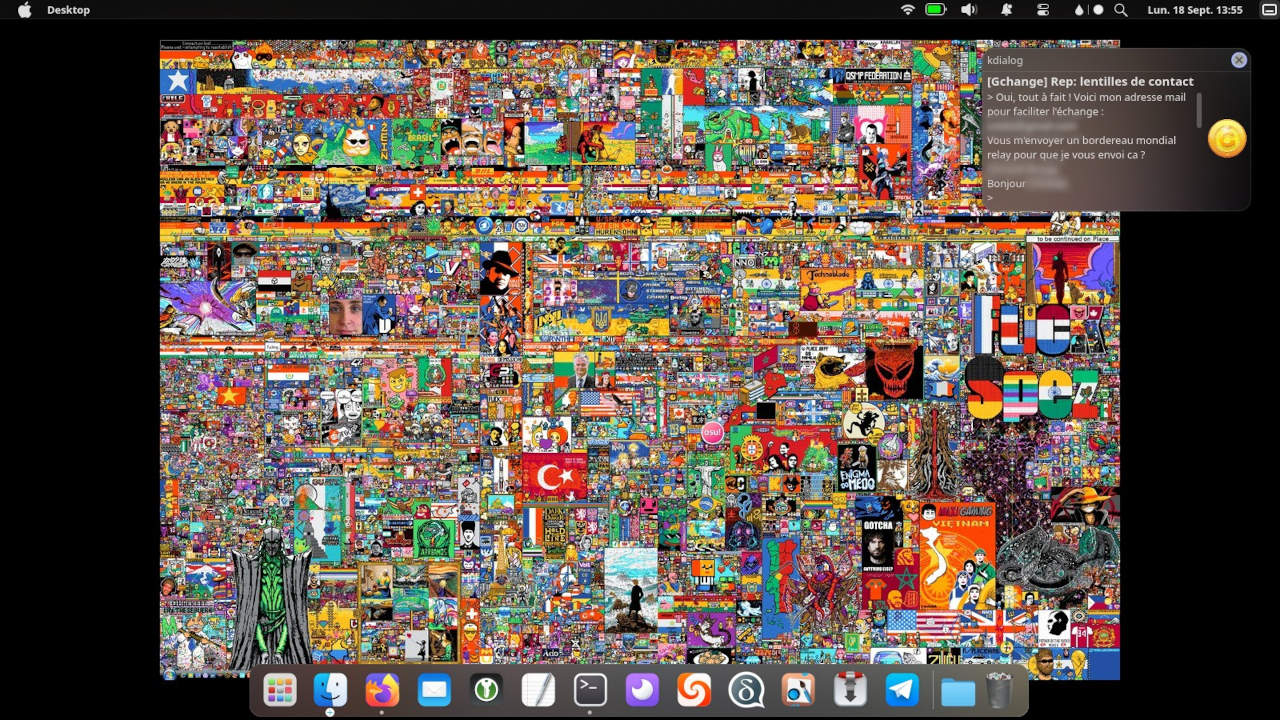The width and height of the screenshot is (1280, 720).
Task: Open the image viewer icon in dock
Action: point(798,690)
